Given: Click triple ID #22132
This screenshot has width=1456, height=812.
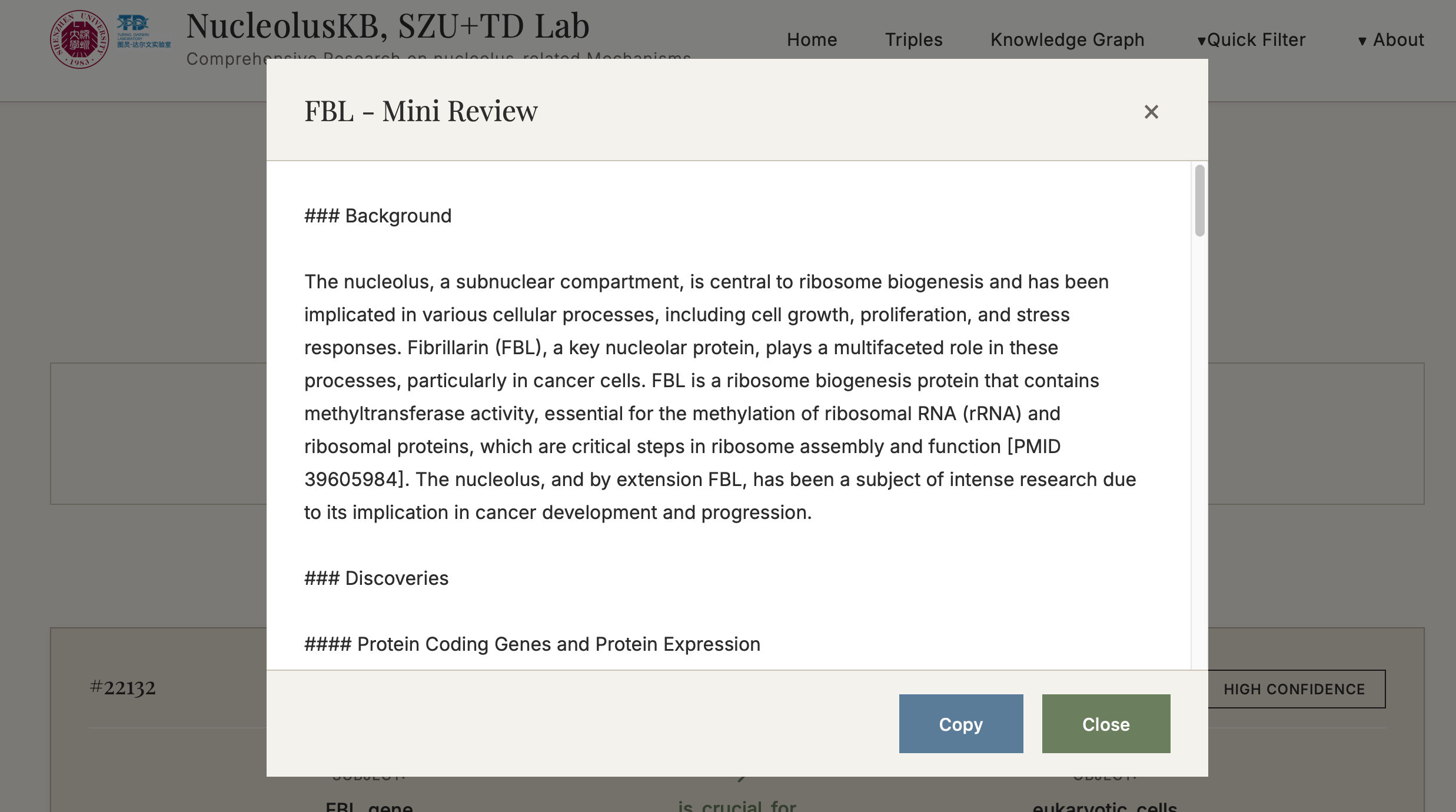Looking at the screenshot, I should [x=122, y=687].
